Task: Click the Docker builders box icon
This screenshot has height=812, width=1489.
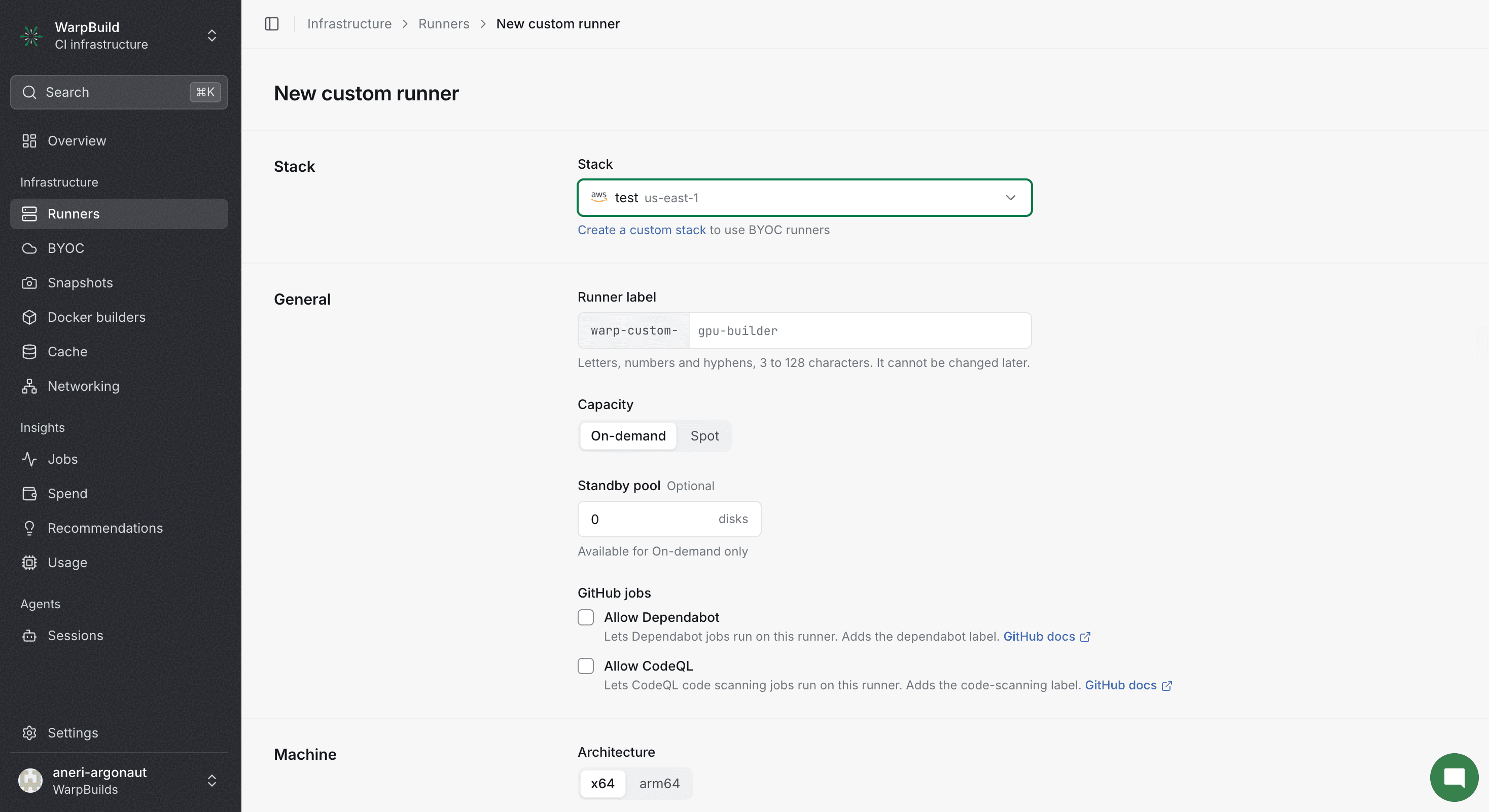Action: (x=29, y=317)
